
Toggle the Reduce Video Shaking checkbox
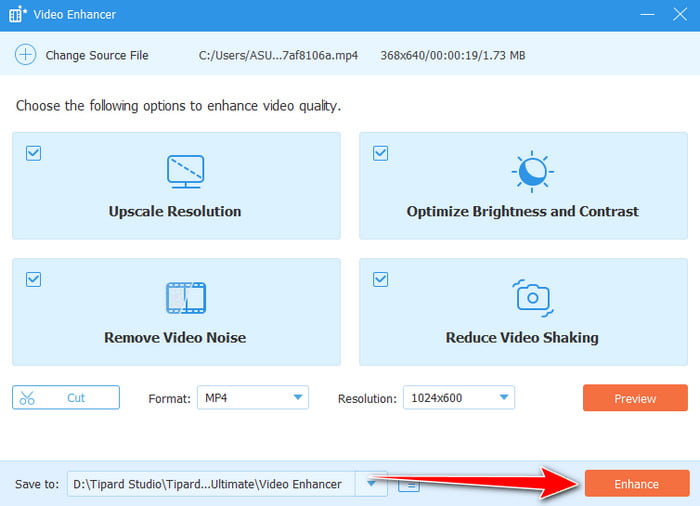(x=380, y=279)
